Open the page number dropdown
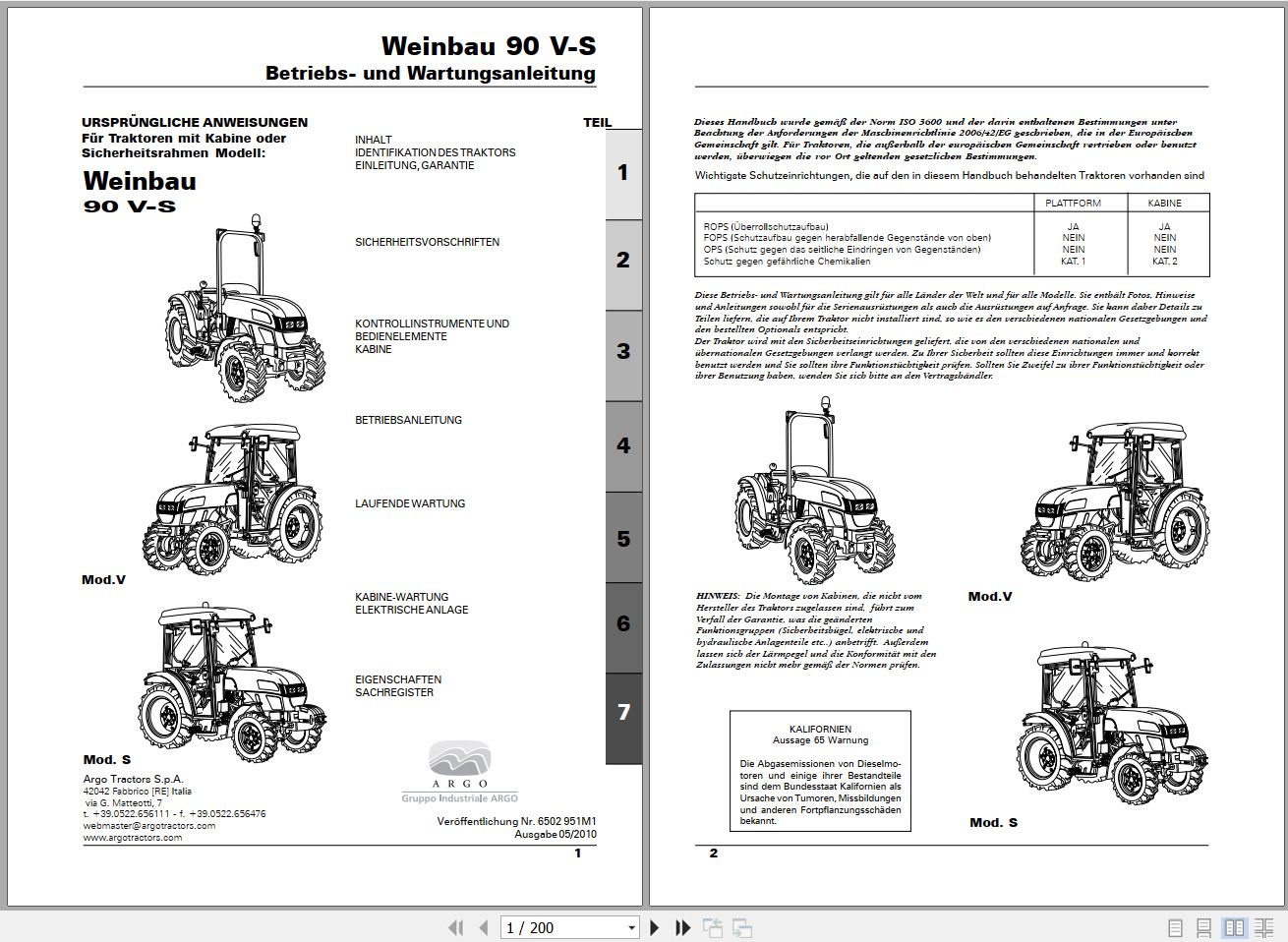Image resolution: width=1288 pixels, height=942 pixels. (631, 927)
